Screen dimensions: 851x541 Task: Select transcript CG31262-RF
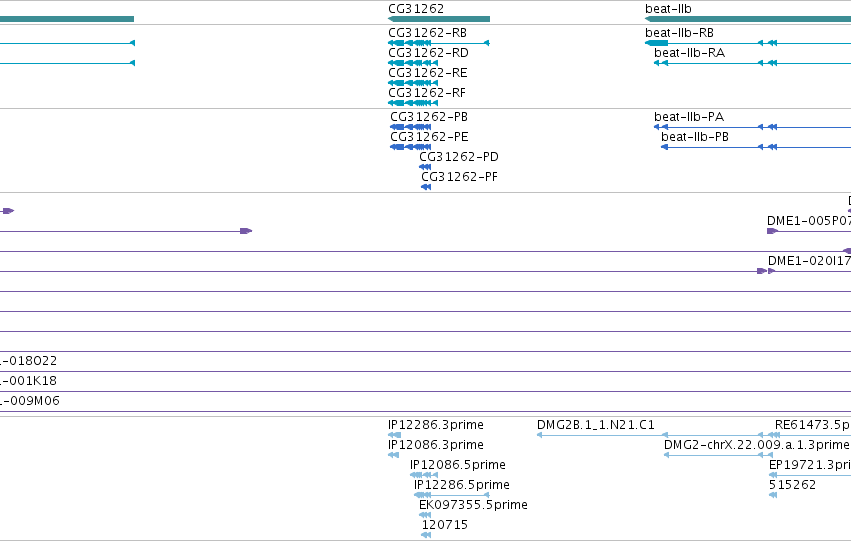pos(427,93)
